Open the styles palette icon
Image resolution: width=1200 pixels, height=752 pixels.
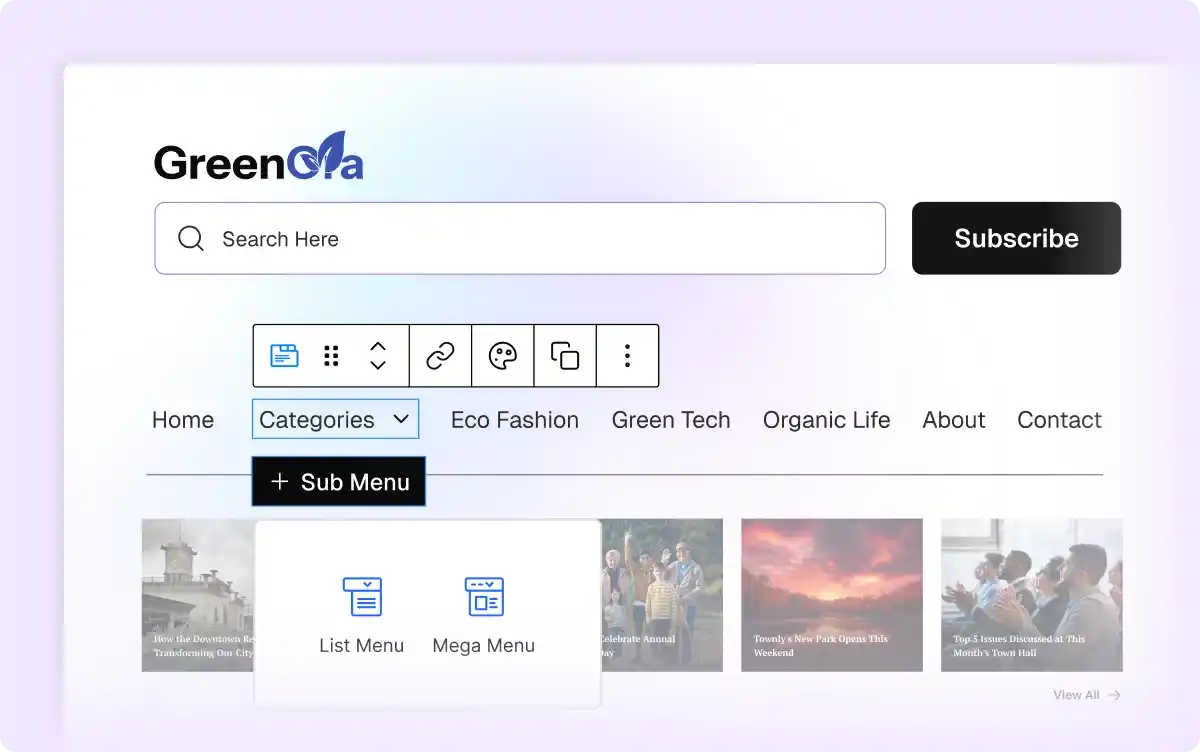(x=503, y=355)
